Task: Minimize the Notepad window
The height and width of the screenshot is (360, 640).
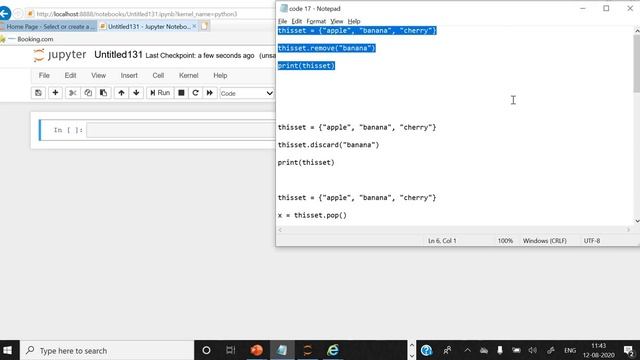Action: point(583,8)
